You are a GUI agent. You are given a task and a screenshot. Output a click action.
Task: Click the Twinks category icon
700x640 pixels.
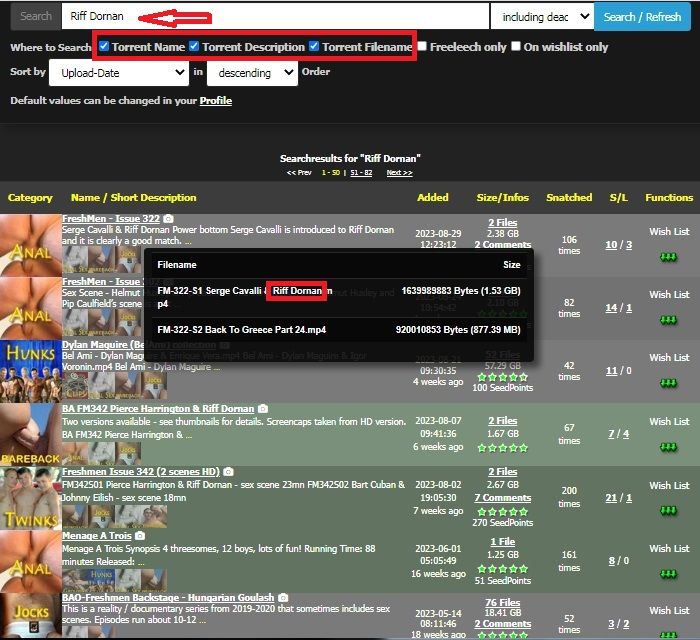(x=30, y=497)
